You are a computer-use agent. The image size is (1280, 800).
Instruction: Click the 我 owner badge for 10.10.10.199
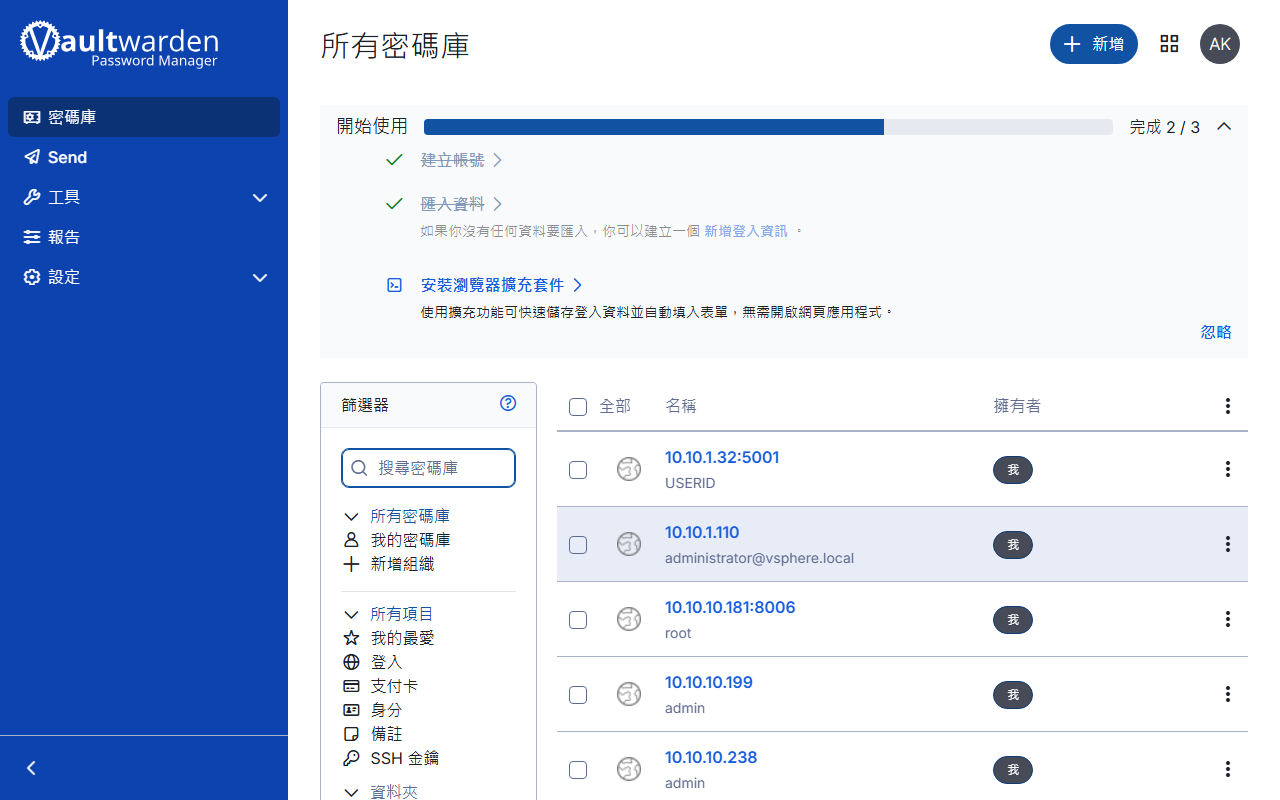click(1013, 695)
